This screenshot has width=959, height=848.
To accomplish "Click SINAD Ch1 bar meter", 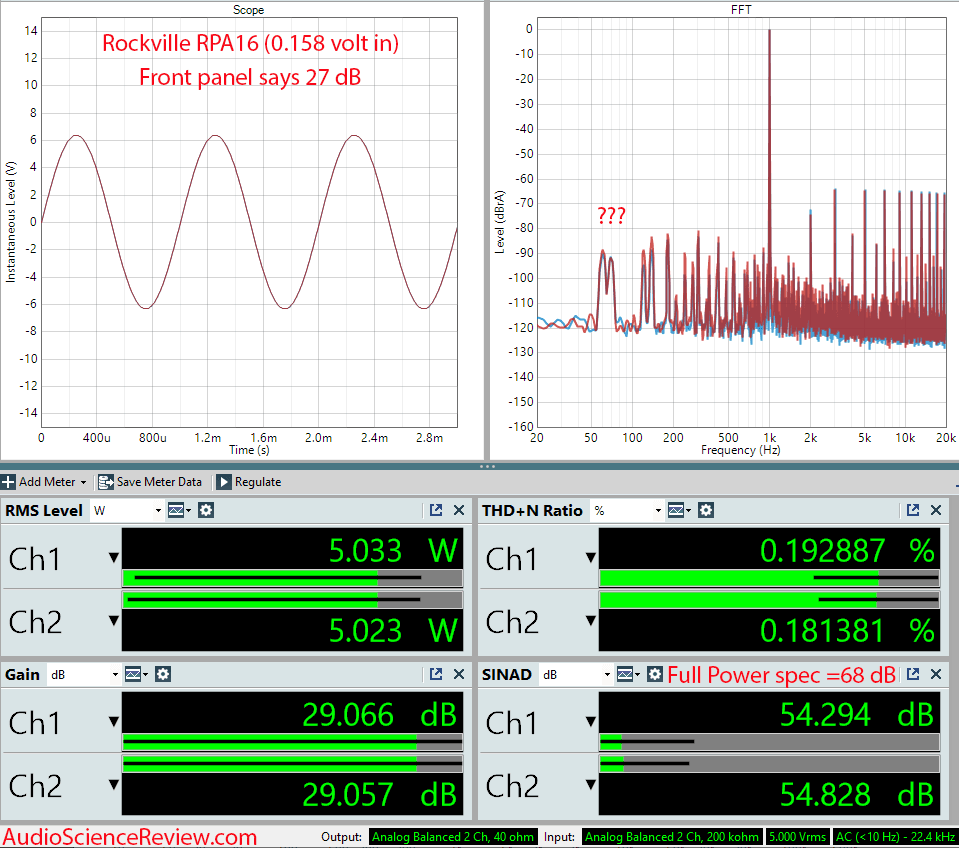I will (x=769, y=742).
